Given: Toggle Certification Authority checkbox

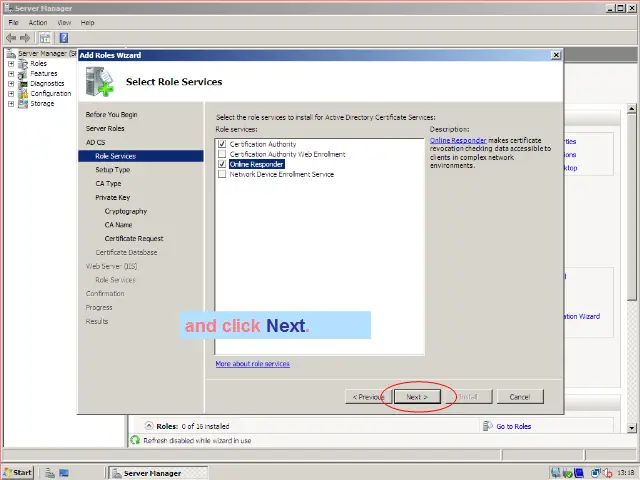Looking at the screenshot, I should point(222,144).
